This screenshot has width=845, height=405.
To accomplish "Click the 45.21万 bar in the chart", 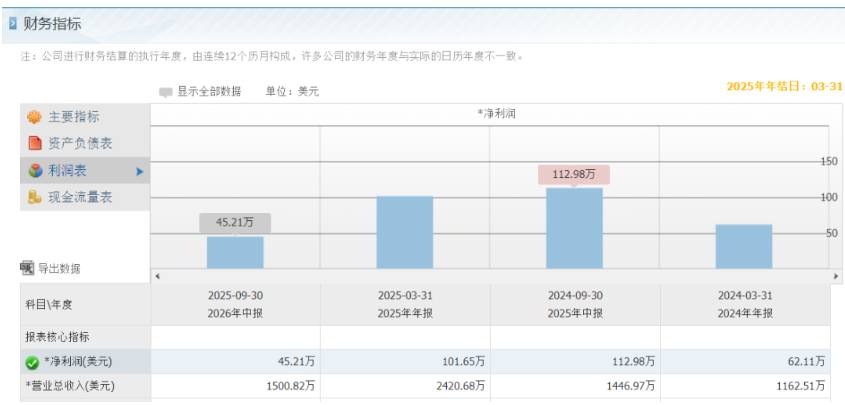I will 235,253.
